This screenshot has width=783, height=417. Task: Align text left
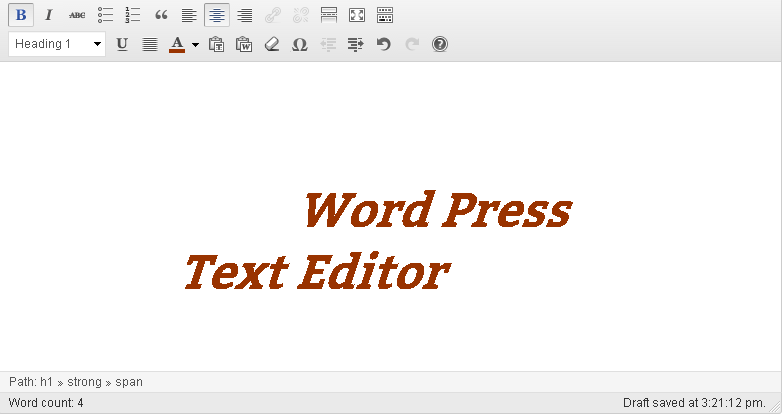pyautogui.click(x=189, y=15)
